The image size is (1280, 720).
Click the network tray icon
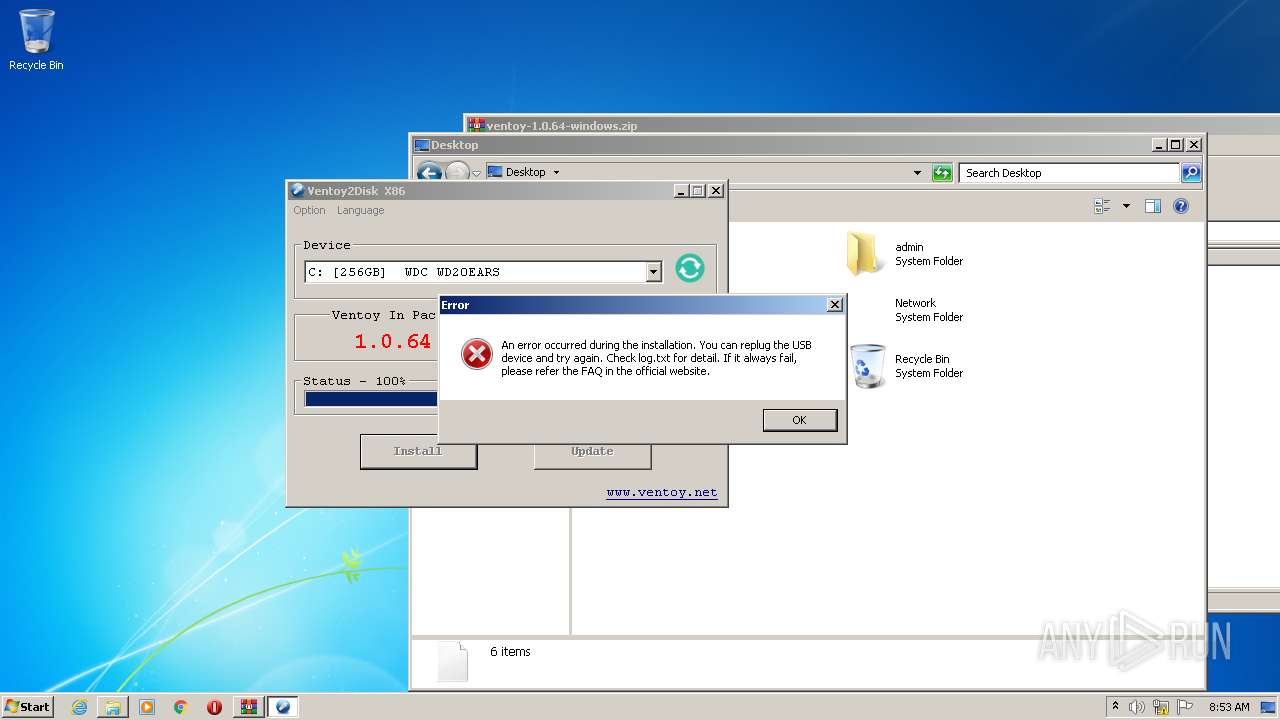coord(1161,707)
